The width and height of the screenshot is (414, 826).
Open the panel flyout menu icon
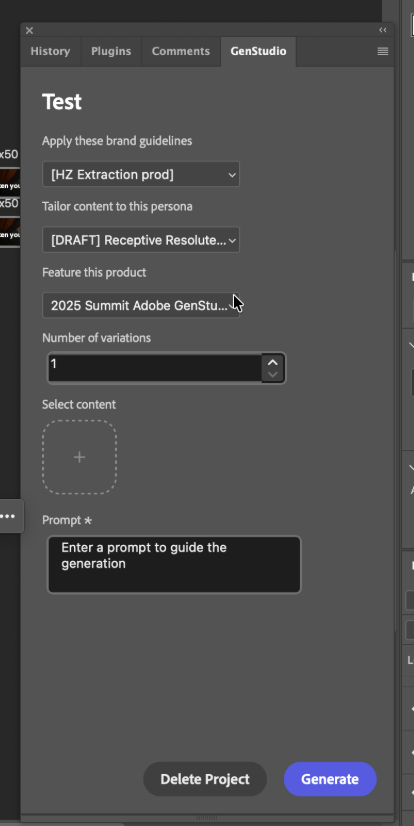[383, 51]
